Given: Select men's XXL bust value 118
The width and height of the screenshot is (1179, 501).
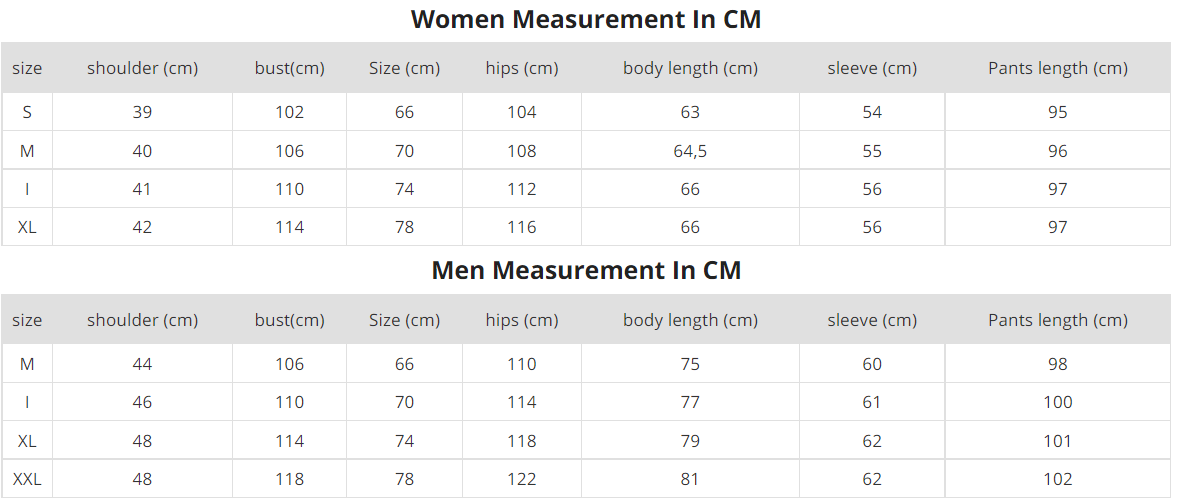Looking at the screenshot, I should (x=289, y=479).
